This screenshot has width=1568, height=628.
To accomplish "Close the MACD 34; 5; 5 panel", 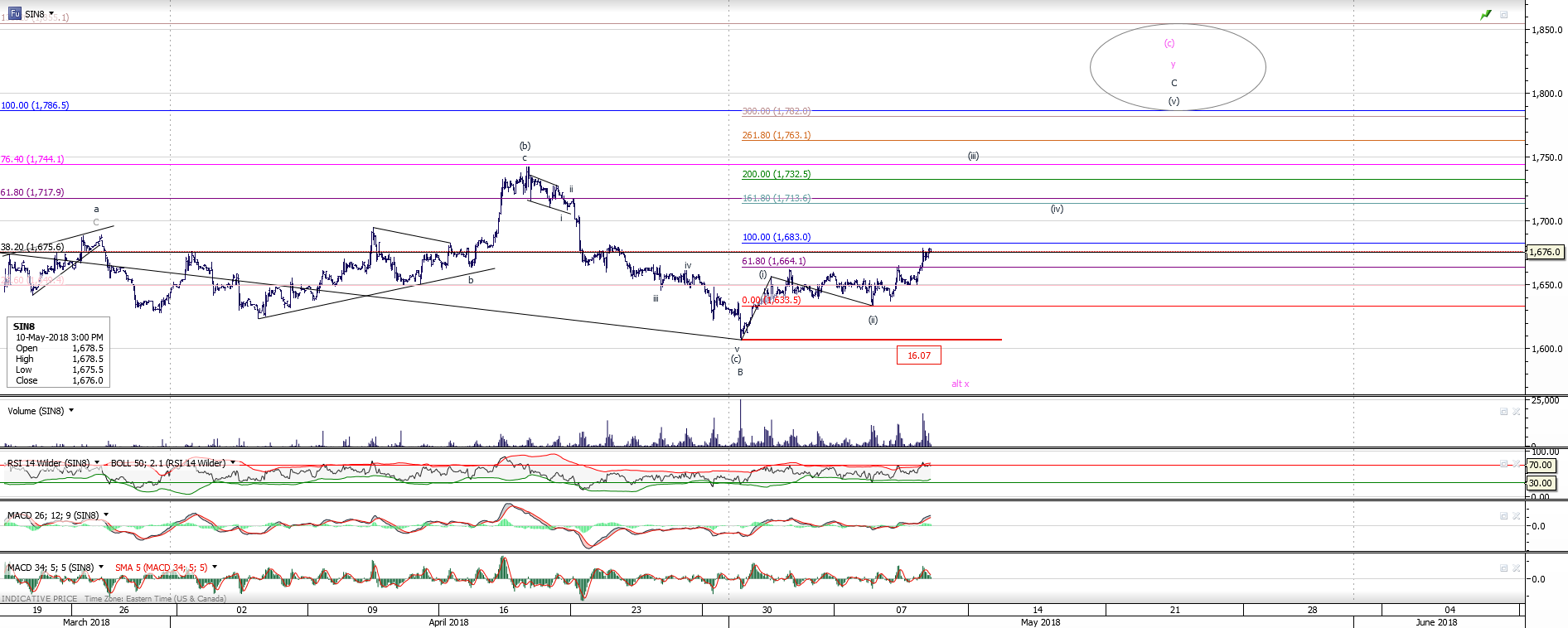I will [1516, 568].
